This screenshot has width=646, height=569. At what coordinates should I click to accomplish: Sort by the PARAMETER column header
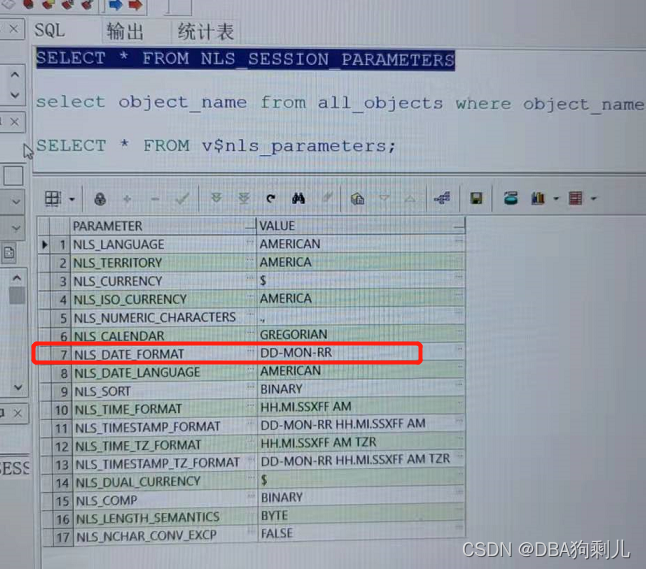pos(163,226)
